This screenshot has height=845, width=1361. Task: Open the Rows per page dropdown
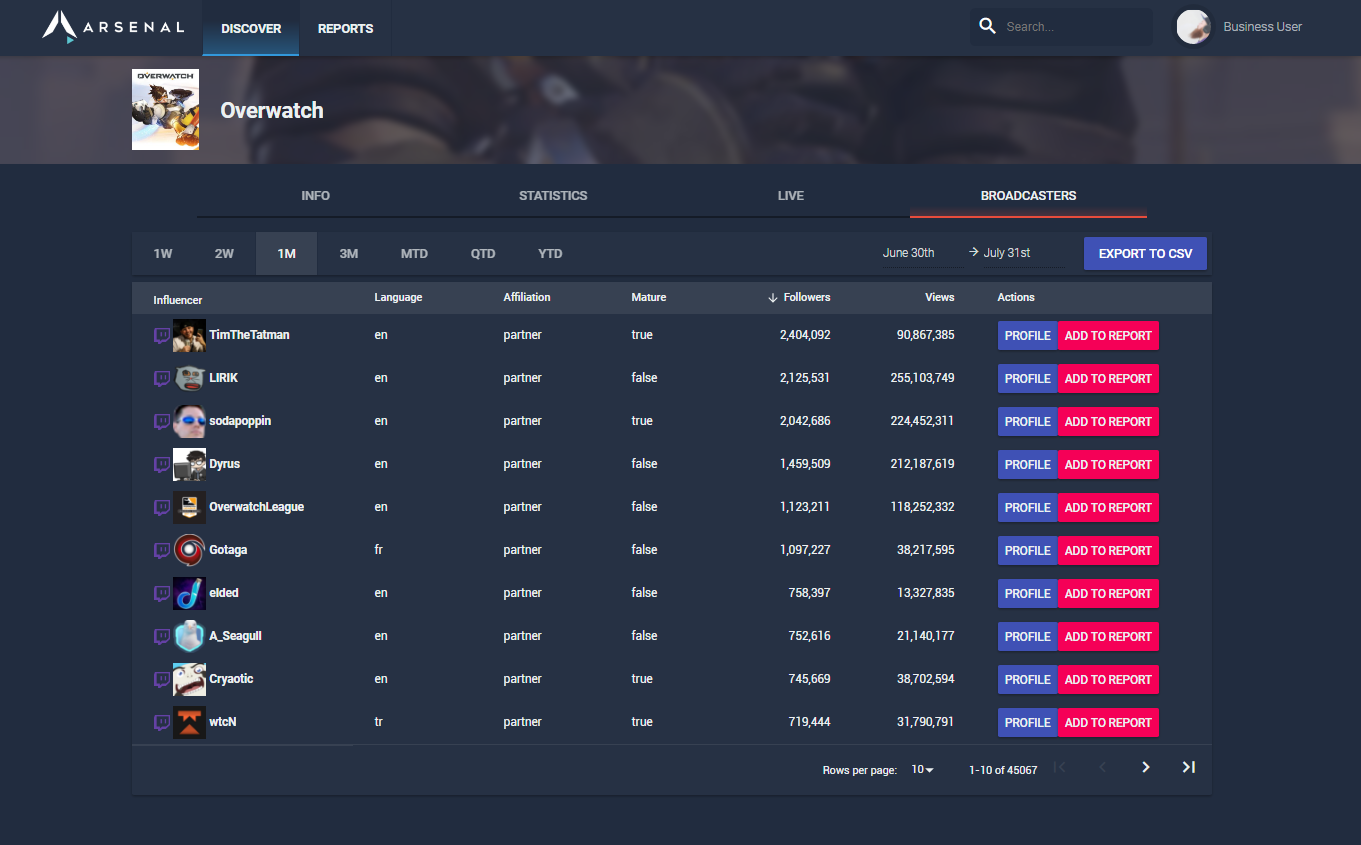[921, 769]
